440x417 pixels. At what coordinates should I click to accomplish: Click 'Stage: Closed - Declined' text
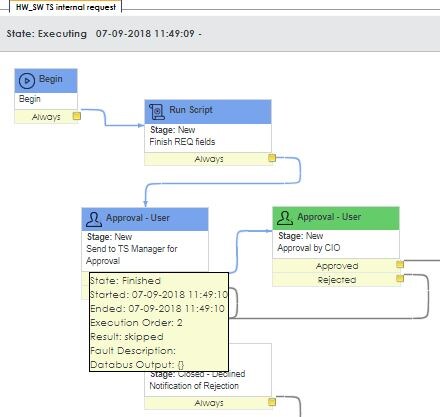pyautogui.click(x=197, y=374)
